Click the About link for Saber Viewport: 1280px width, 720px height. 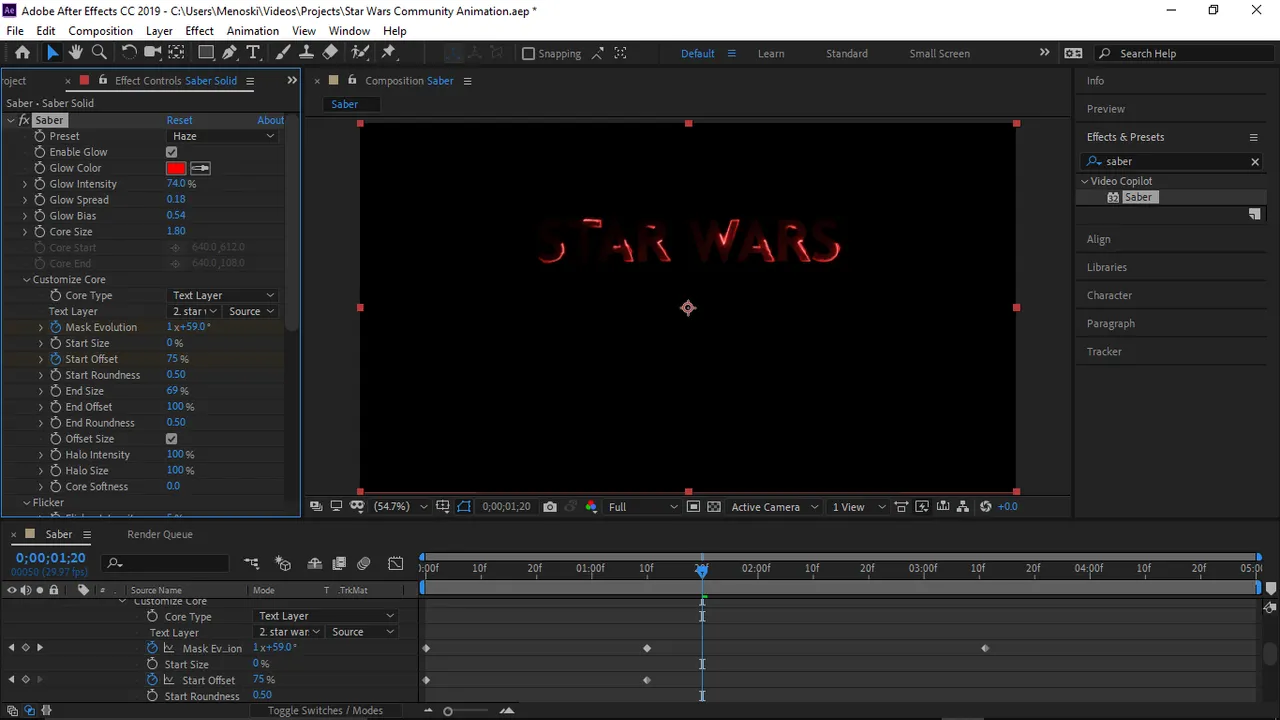[x=271, y=120]
